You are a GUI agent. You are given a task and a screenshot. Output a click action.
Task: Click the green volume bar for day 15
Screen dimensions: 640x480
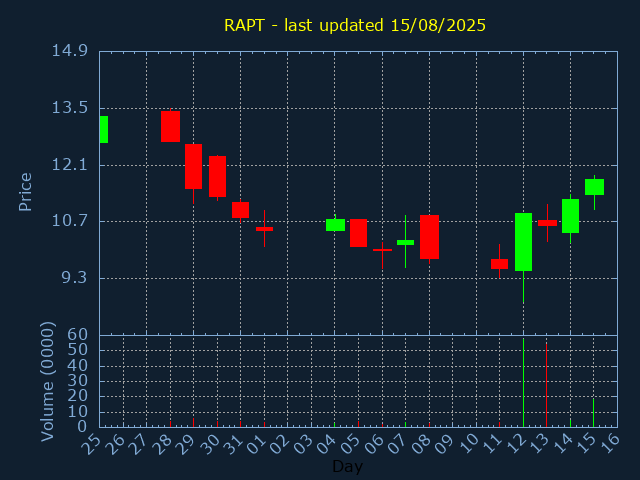593,413
